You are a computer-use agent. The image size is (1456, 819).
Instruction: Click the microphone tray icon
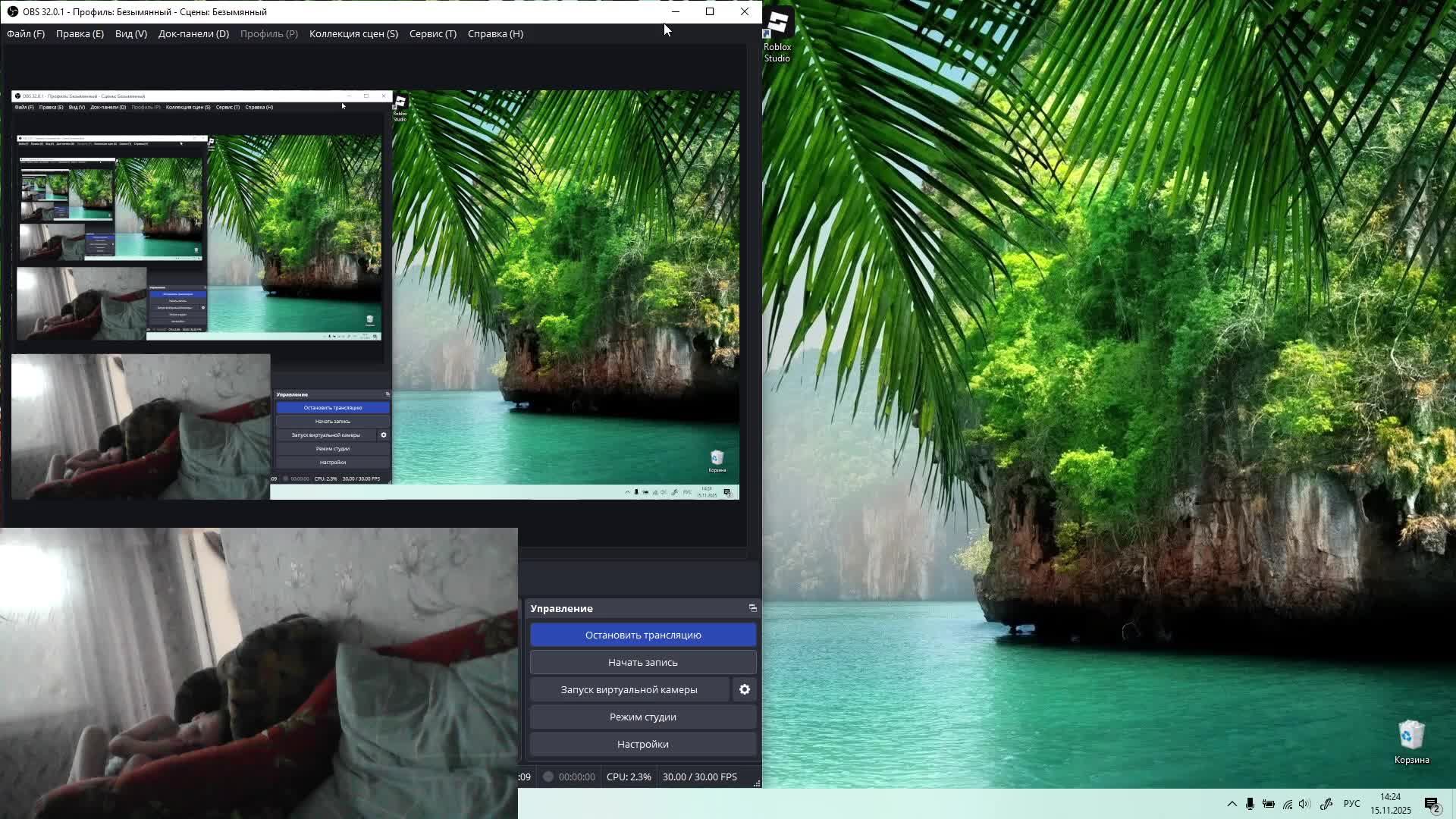tap(1250, 804)
